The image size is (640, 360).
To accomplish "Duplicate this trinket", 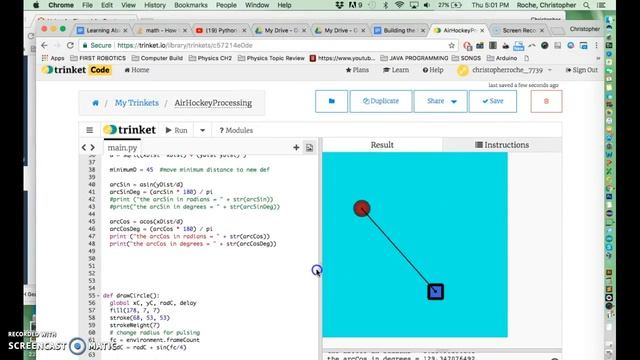I will [x=381, y=101].
